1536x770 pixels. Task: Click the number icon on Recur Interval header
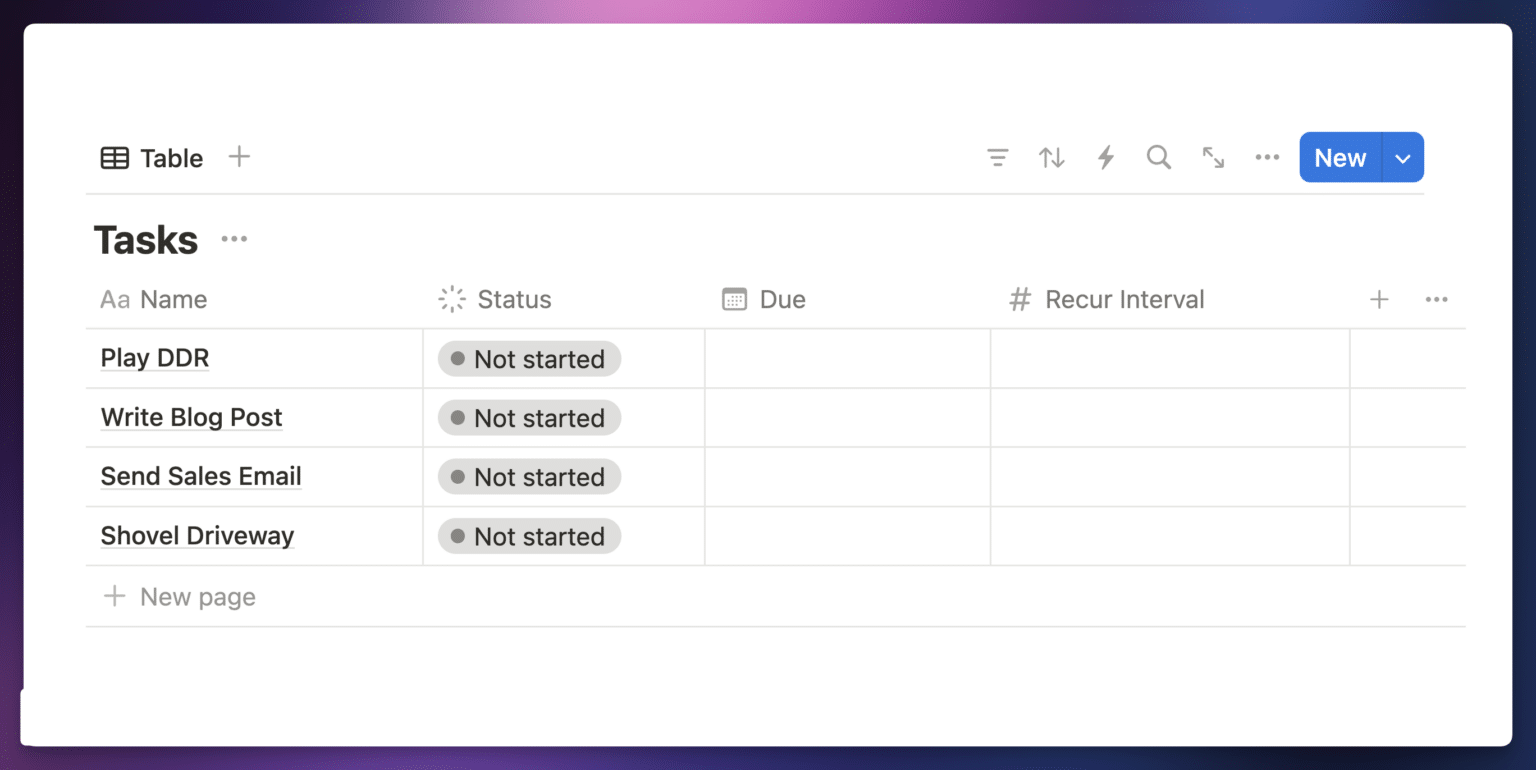point(1020,299)
